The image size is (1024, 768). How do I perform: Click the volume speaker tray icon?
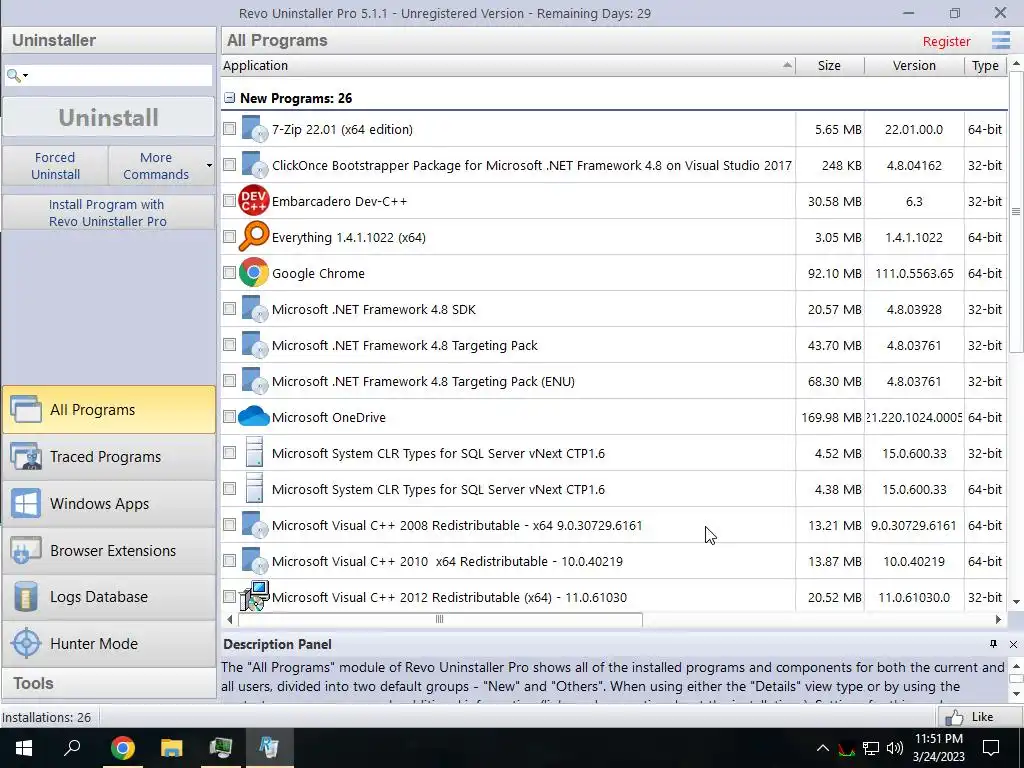(895, 748)
